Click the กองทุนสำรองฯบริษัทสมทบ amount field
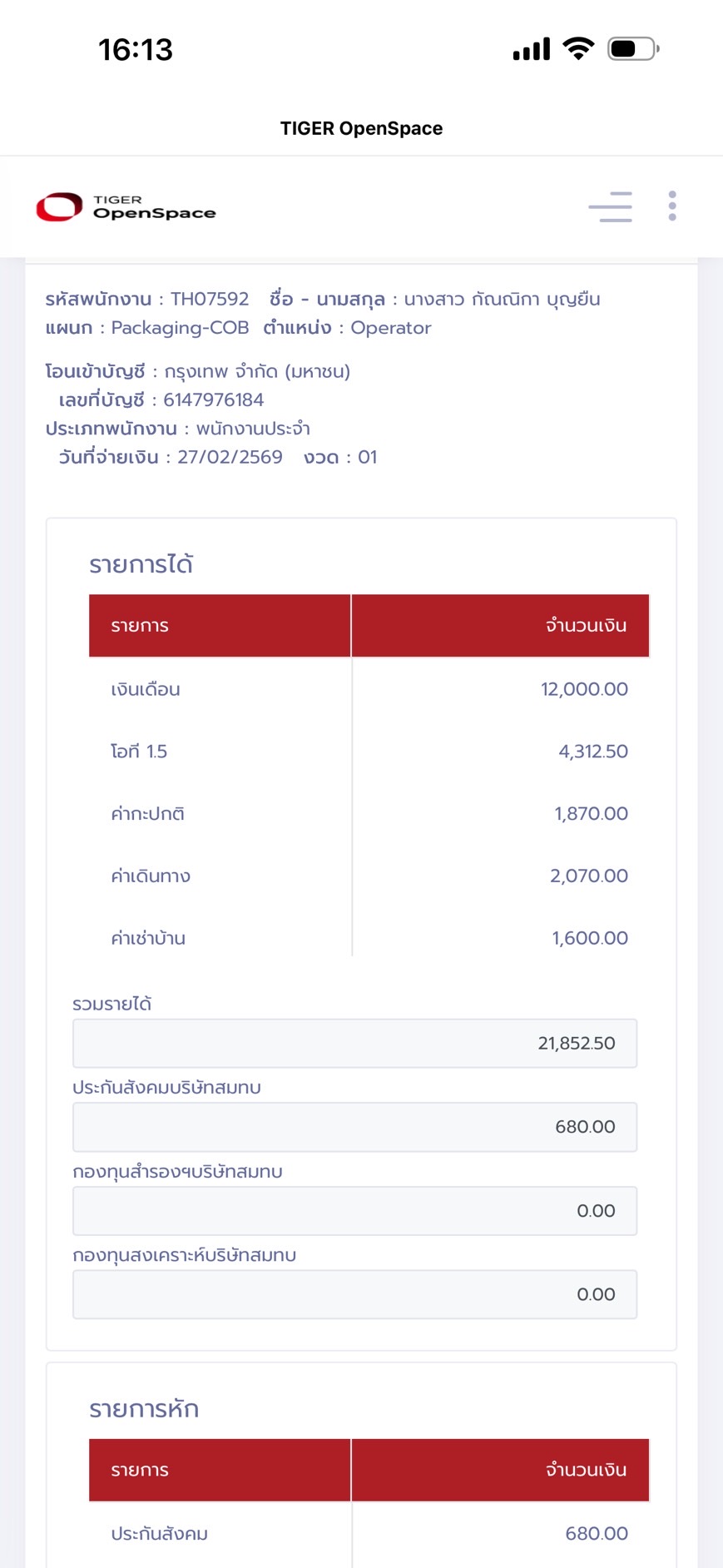Viewport: 723px width, 1568px height. coord(354,1211)
